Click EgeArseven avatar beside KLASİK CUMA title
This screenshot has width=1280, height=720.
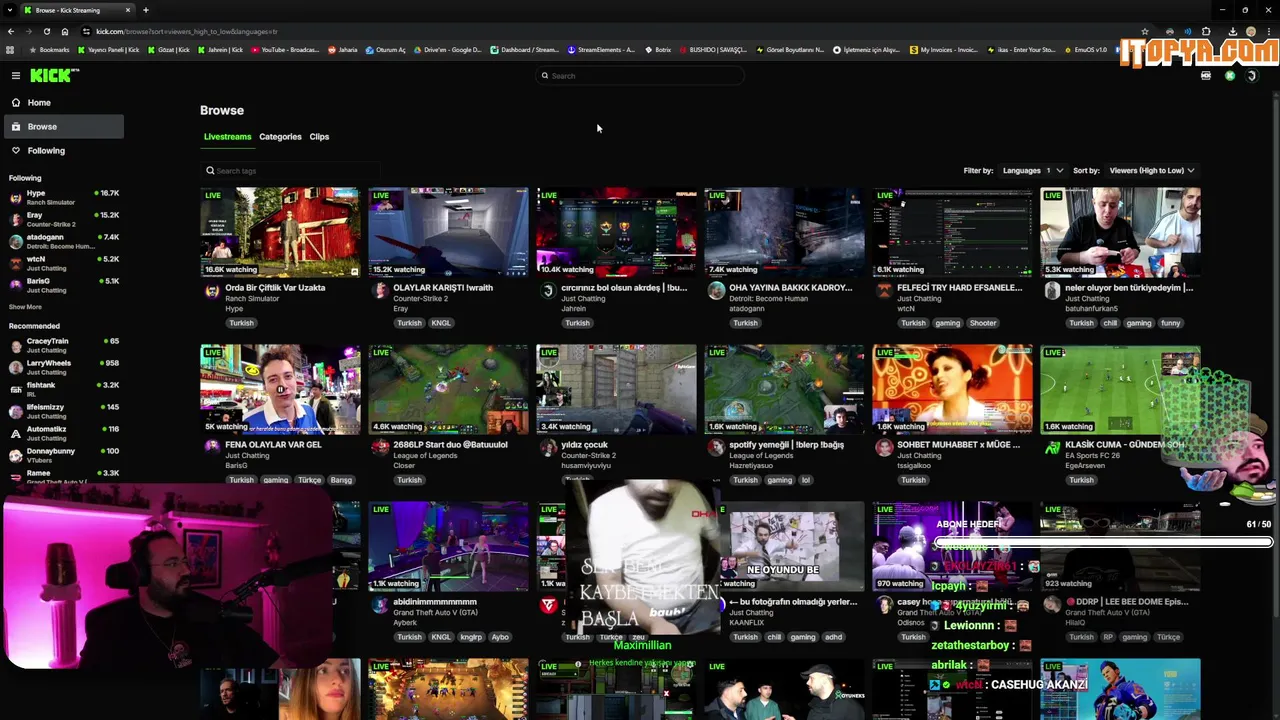click(x=1052, y=448)
